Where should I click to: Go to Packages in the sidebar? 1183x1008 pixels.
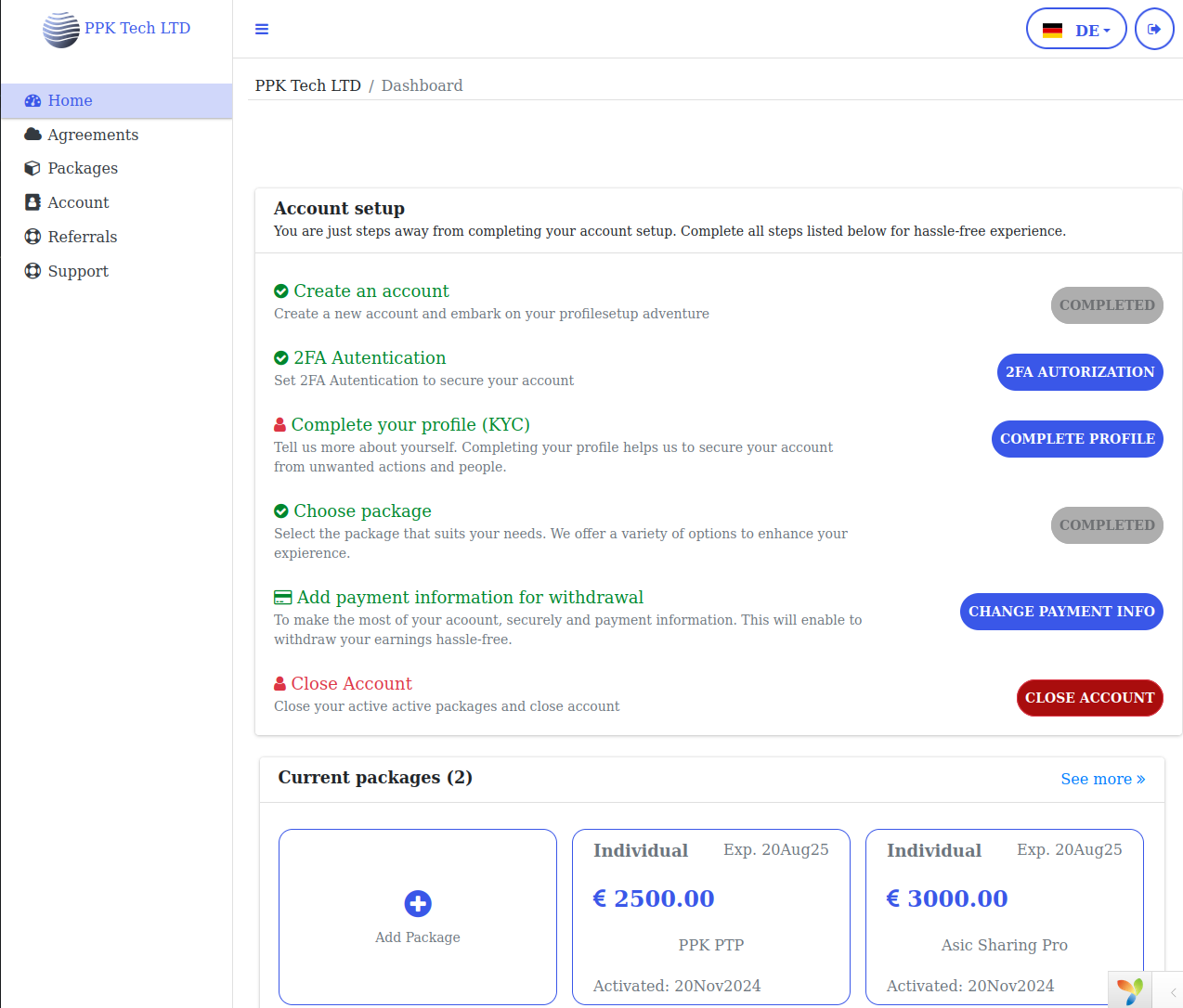coord(83,168)
